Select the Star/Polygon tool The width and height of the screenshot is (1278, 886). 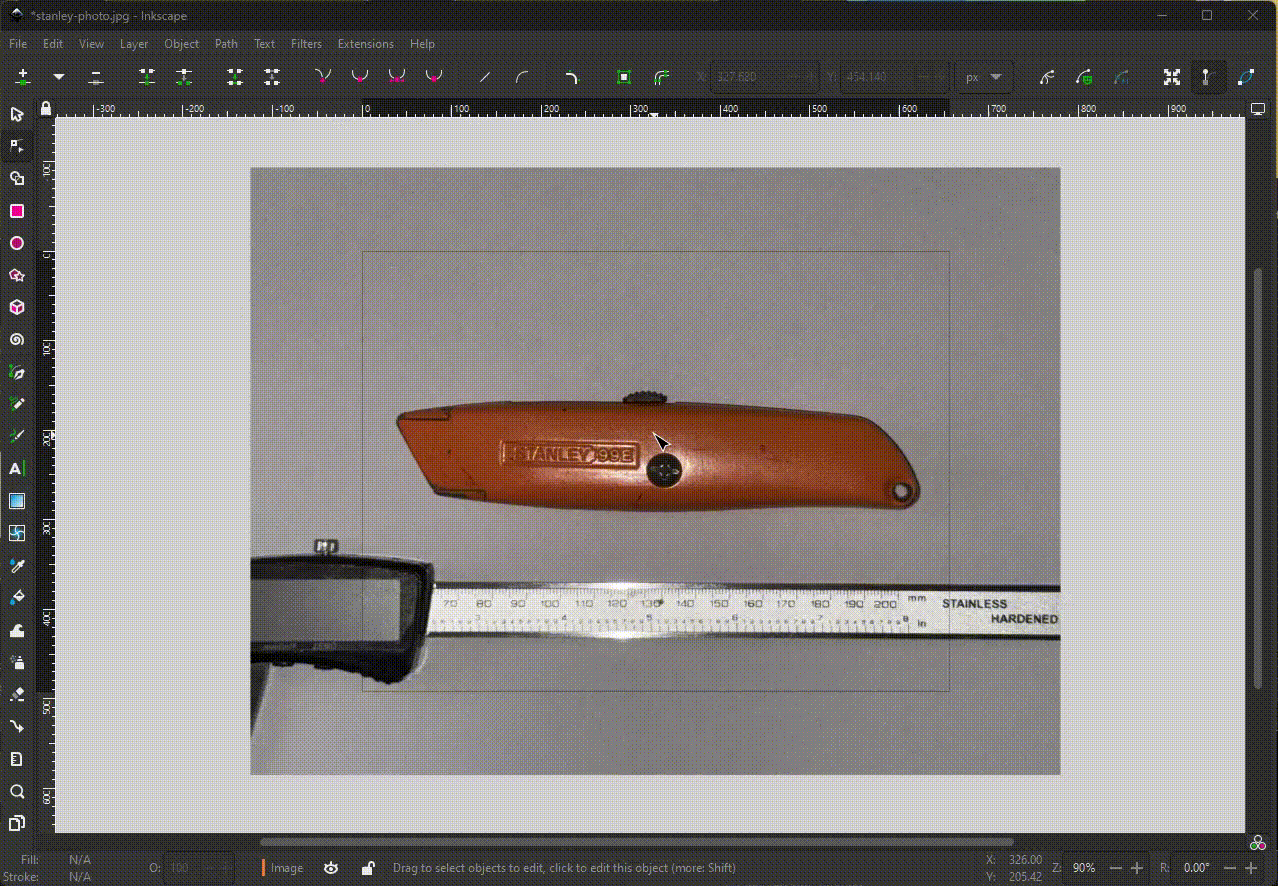point(17,276)
